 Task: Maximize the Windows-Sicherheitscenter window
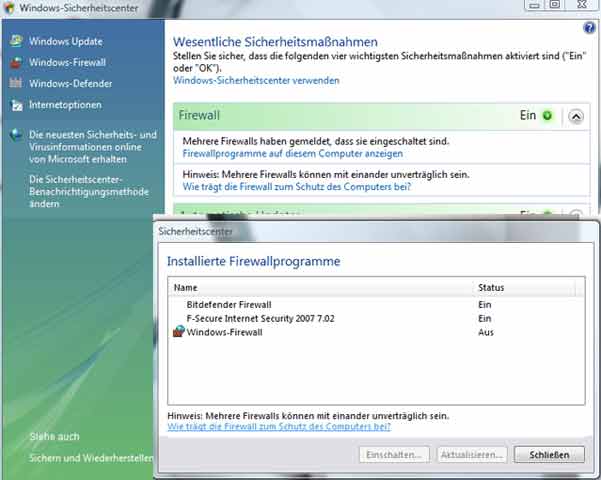[554, 5]
